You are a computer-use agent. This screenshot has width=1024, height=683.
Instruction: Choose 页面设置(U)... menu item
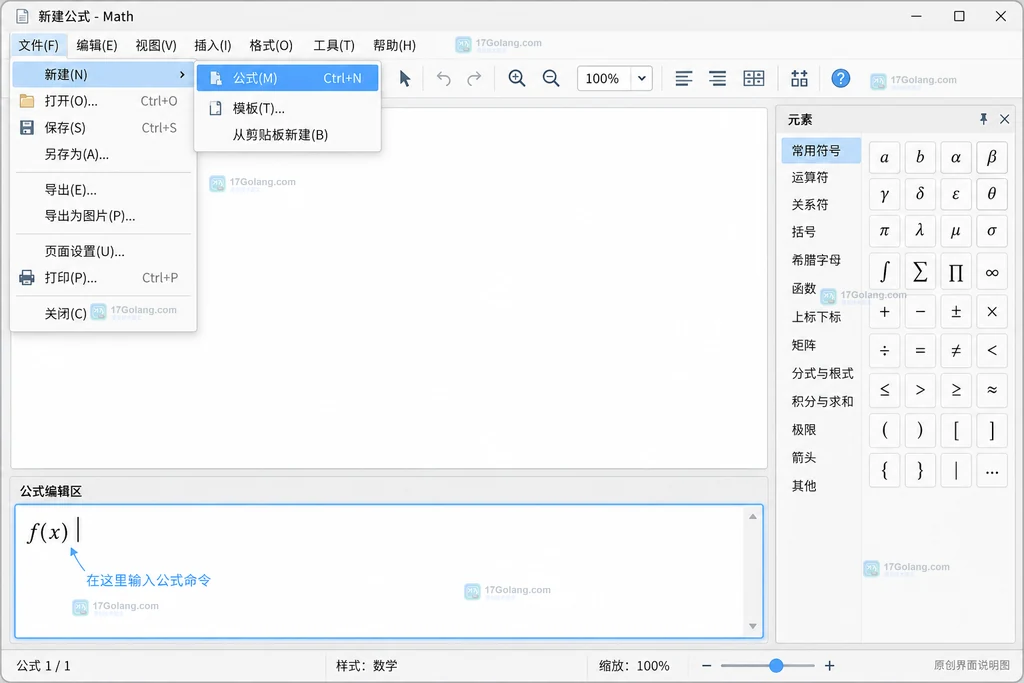point(103,251)
